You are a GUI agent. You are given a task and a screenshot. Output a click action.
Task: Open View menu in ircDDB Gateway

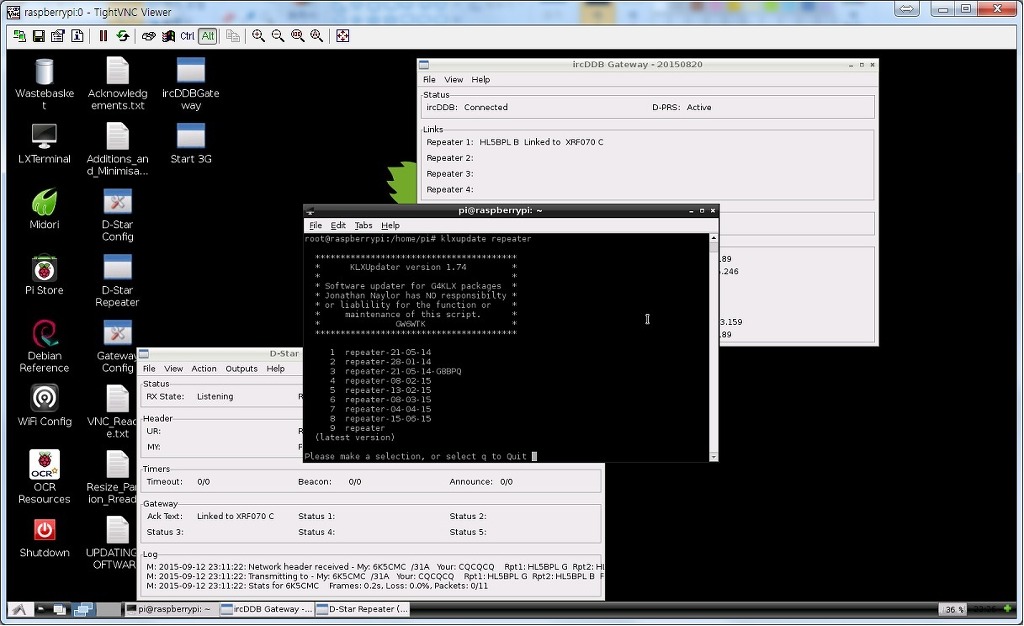(x=453, y=80)
